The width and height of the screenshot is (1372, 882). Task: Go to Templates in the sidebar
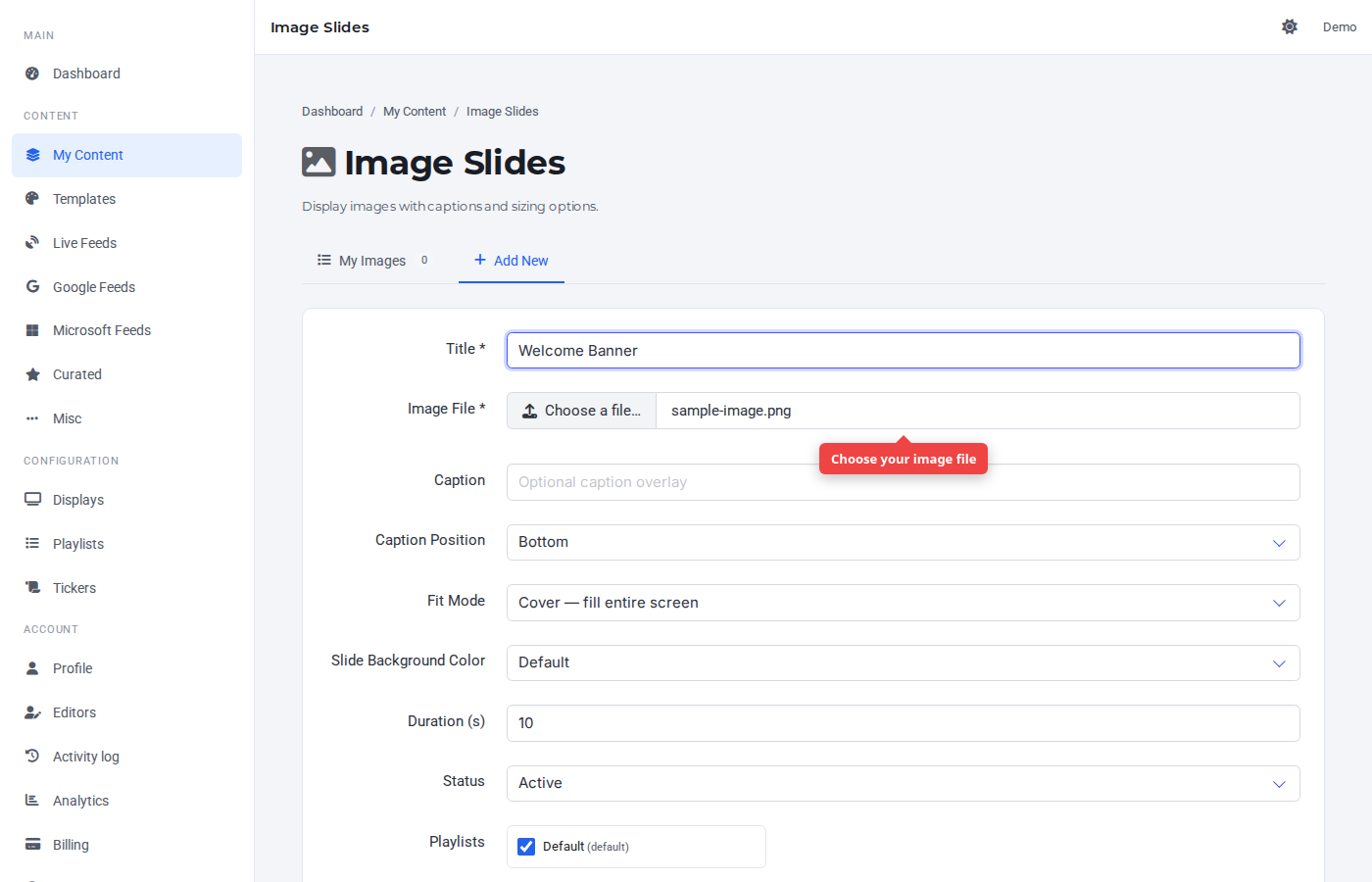(x=126, y=199)
